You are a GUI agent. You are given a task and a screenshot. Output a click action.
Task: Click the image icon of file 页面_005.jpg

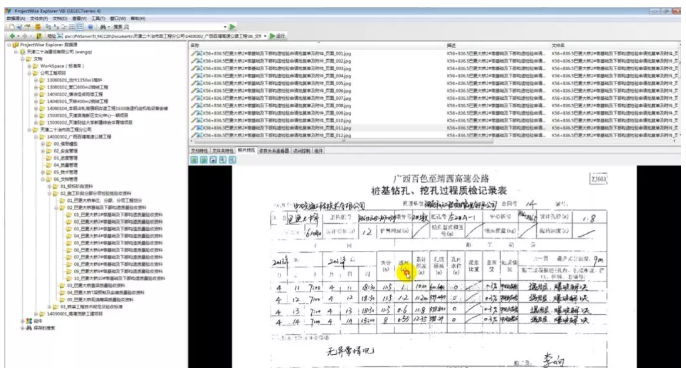(x=199, y=83)
